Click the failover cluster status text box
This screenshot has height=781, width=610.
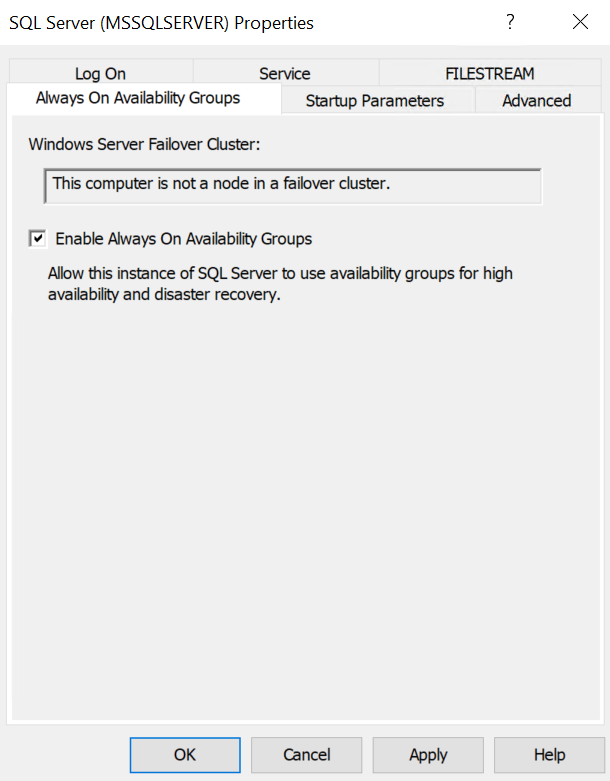click(x=292, y=186)
